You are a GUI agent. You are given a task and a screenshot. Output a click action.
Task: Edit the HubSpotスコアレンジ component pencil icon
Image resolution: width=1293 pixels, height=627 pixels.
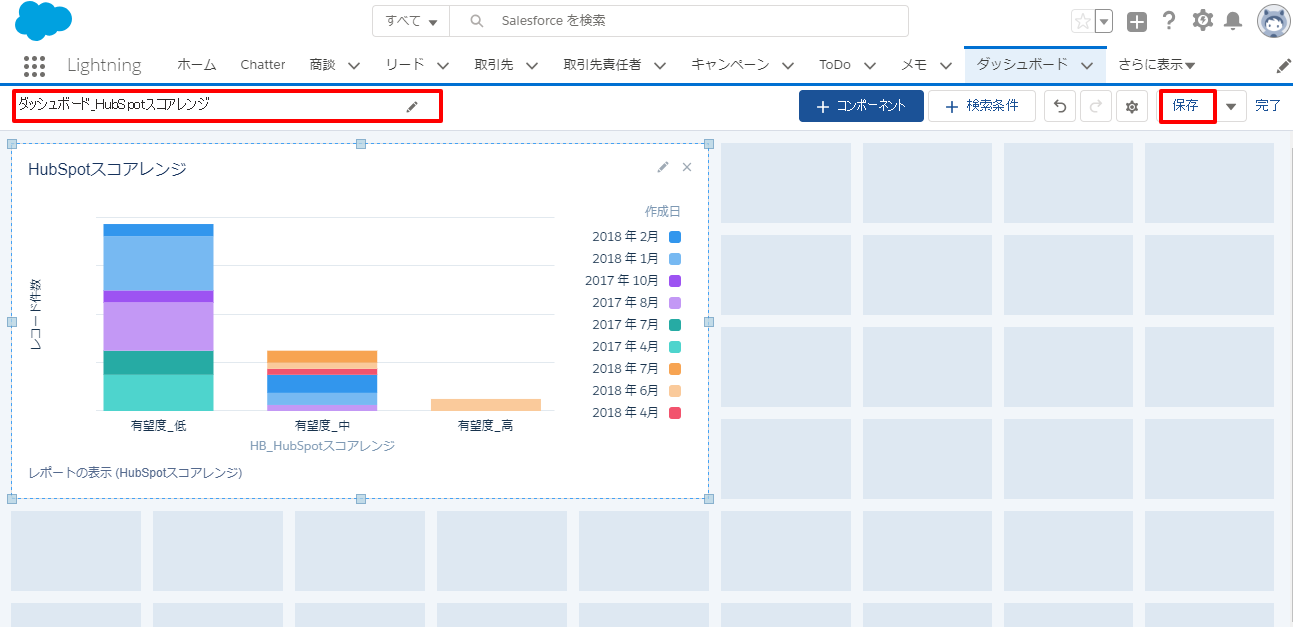(663, 167)
